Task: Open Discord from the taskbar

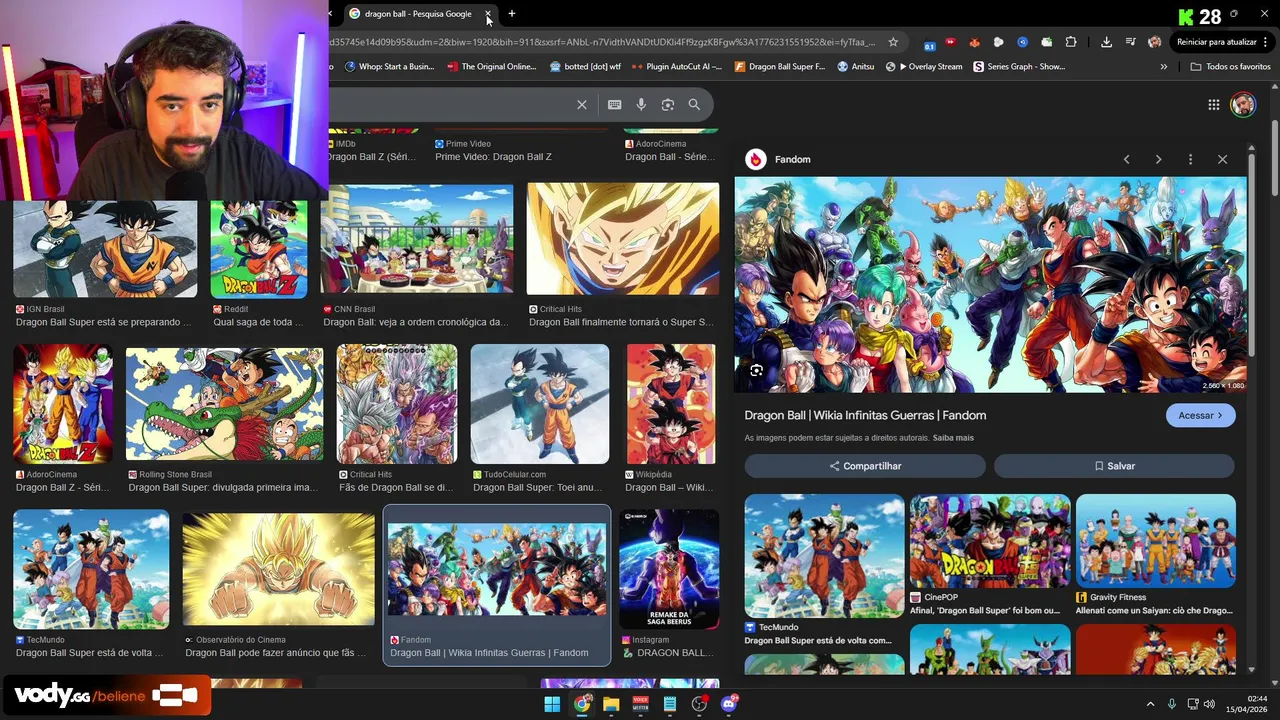Action: [729, 704]
